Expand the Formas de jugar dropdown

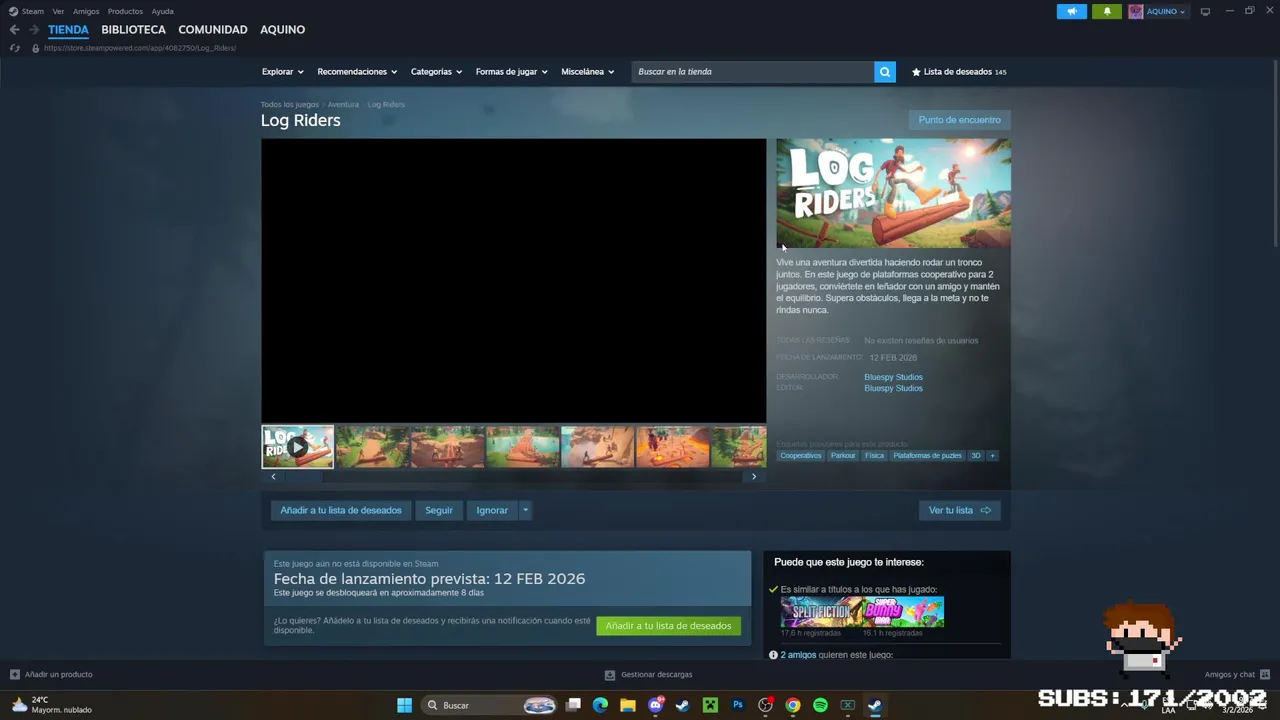click(511, 72)
